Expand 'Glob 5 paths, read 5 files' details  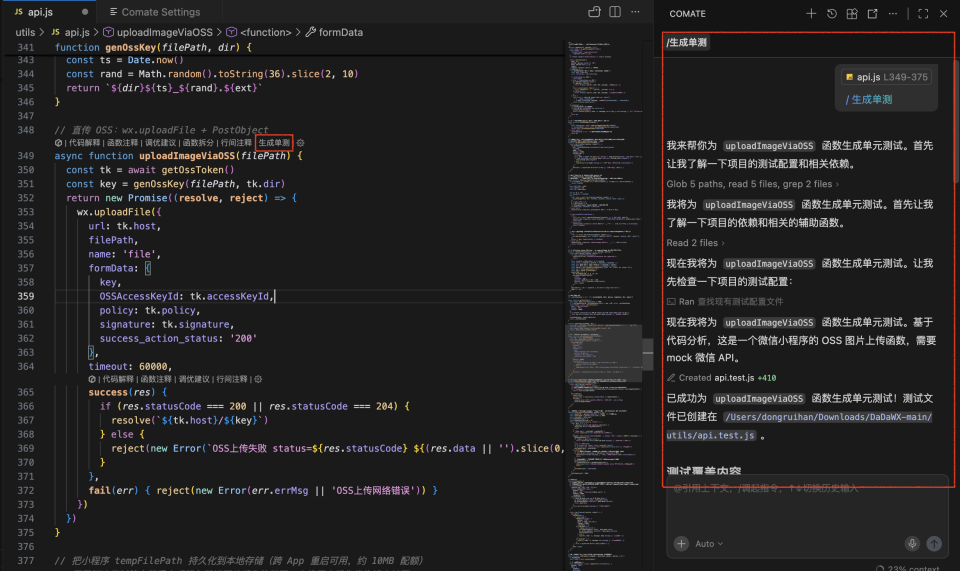(x=752, y=184)
